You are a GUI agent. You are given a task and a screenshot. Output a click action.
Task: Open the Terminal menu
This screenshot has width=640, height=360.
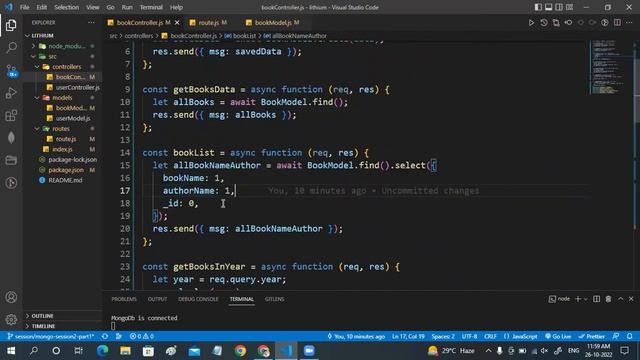pos(151,7)
